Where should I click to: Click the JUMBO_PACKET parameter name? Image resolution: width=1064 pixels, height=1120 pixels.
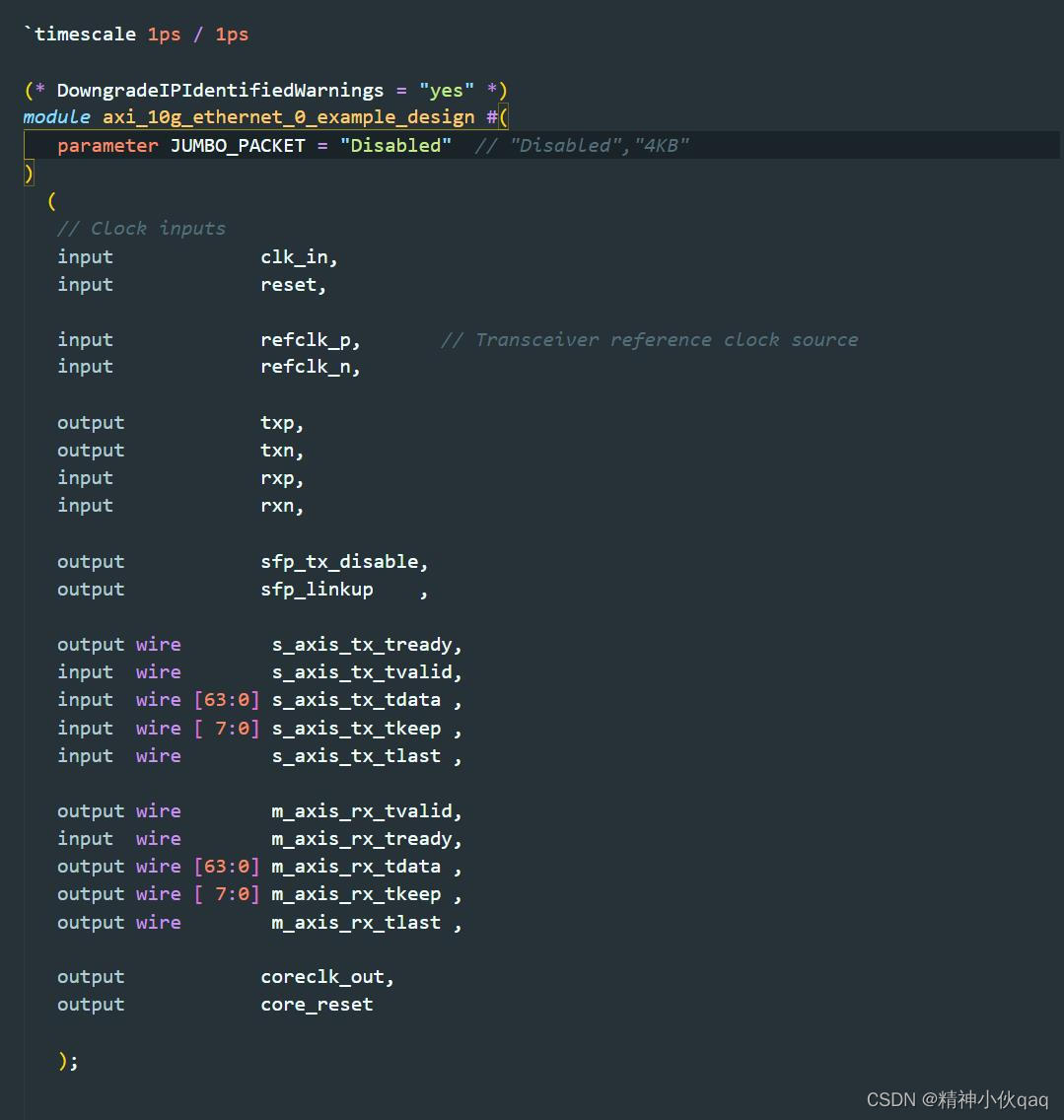click(x=238, y=146)
